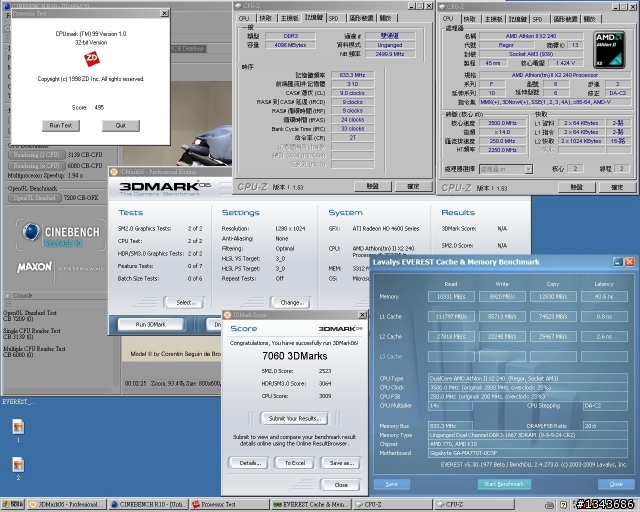Close the CPUmark Processor Test window
The width and height of the screenshot is (640, 512).
pyautogui.click(x=164, y=13)
